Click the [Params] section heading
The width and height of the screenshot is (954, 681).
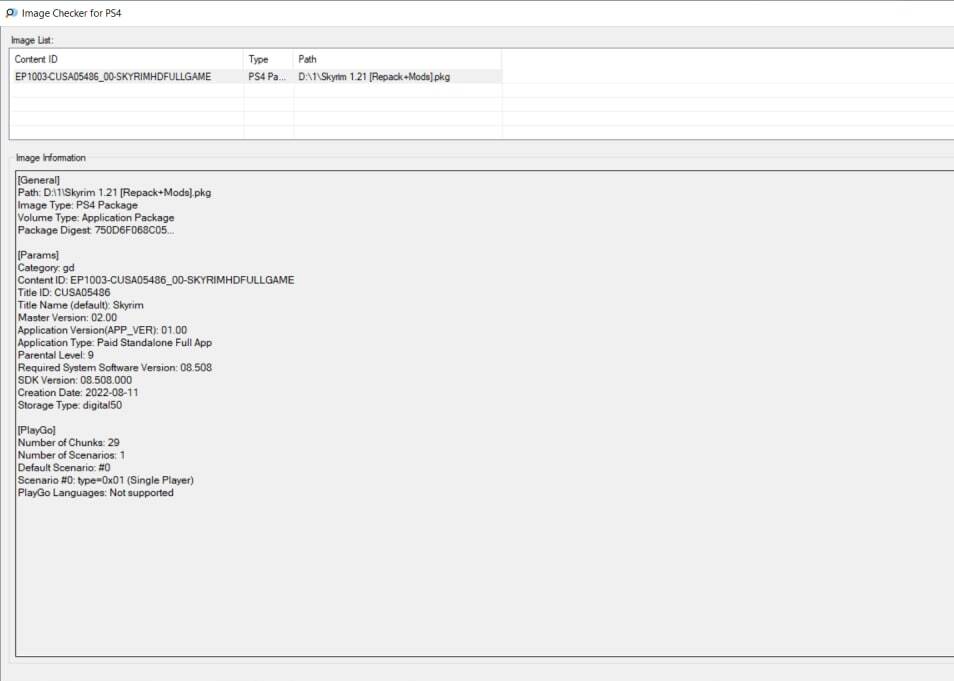[x=38, y=255]
